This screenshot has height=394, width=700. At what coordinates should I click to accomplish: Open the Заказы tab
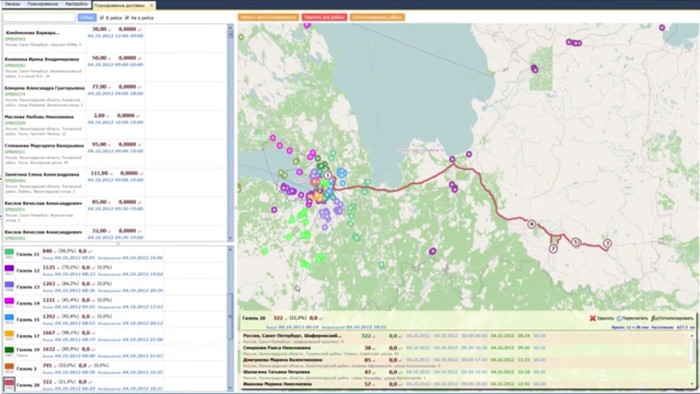(x=12, y=4)
